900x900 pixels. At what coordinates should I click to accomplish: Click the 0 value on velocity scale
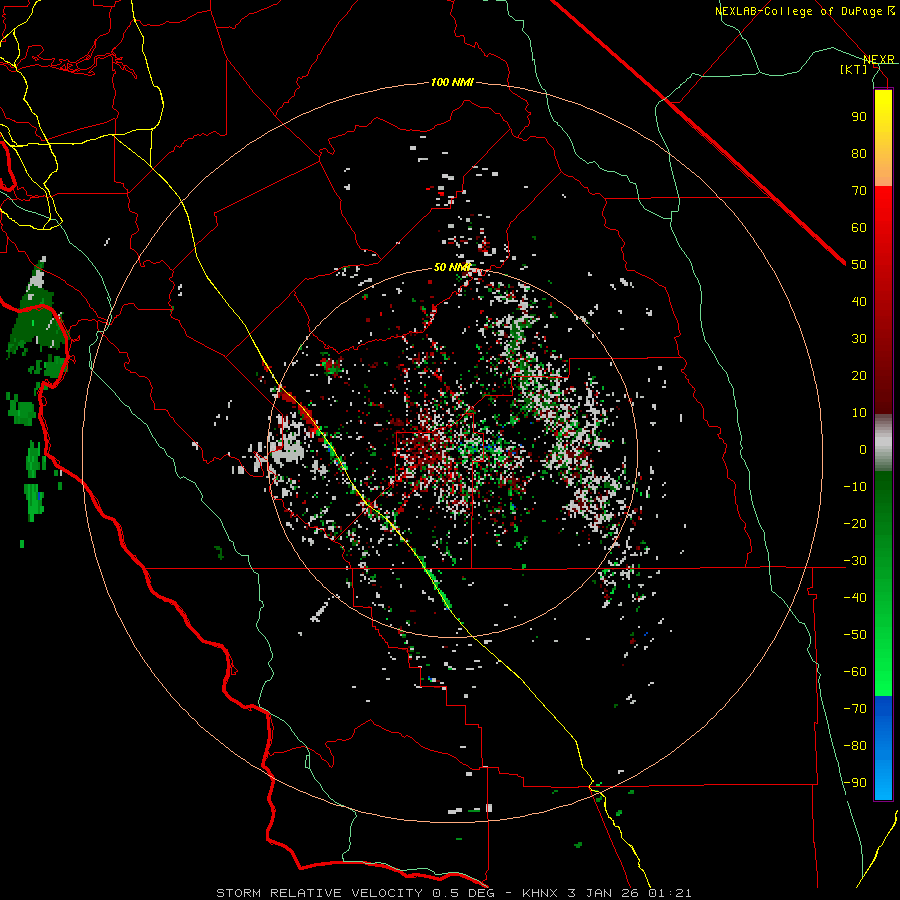click(863, 449)
